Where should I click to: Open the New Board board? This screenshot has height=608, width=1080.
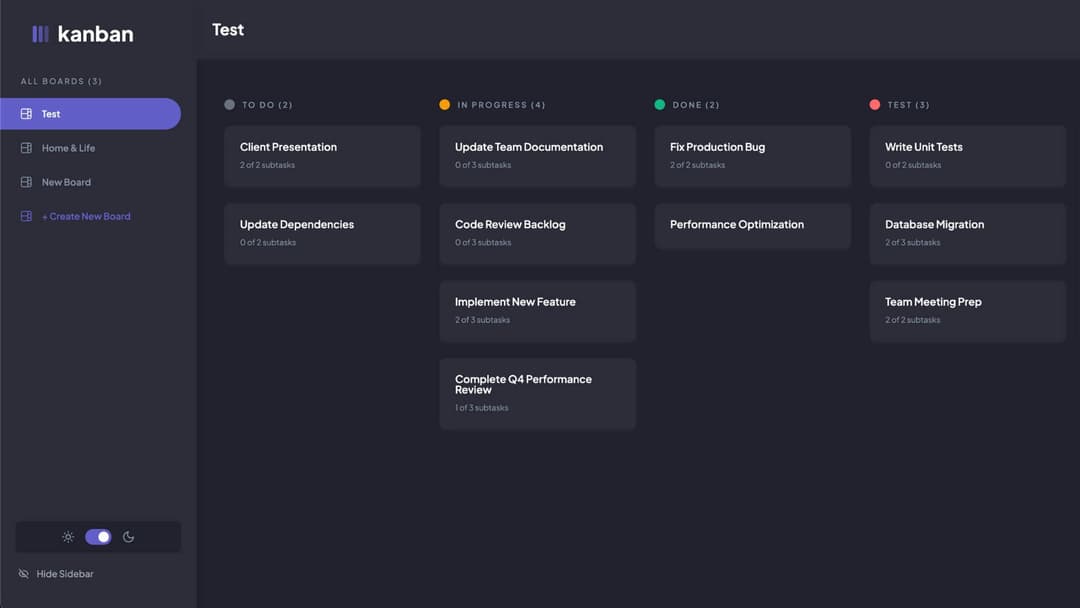pos(64,181)
